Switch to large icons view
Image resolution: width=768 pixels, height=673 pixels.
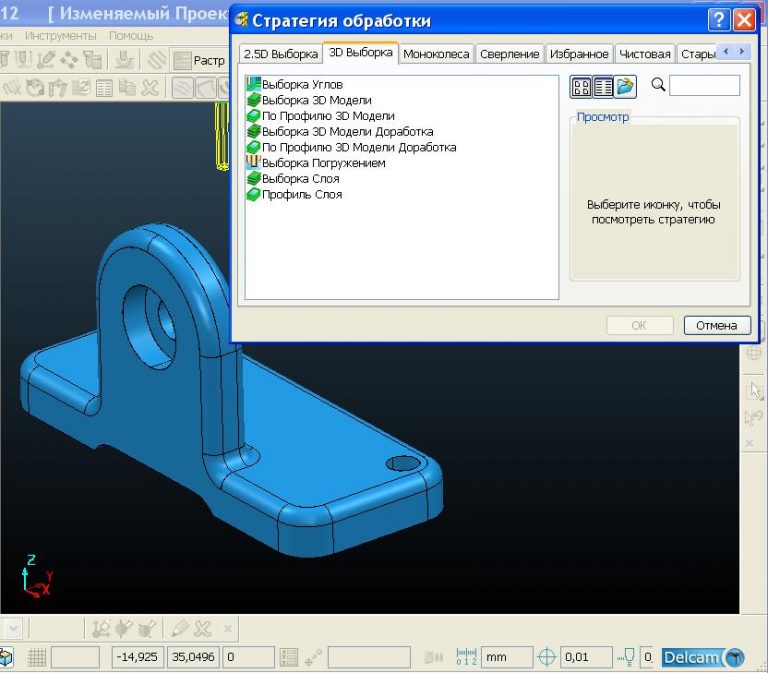click(x=581, y=87)
